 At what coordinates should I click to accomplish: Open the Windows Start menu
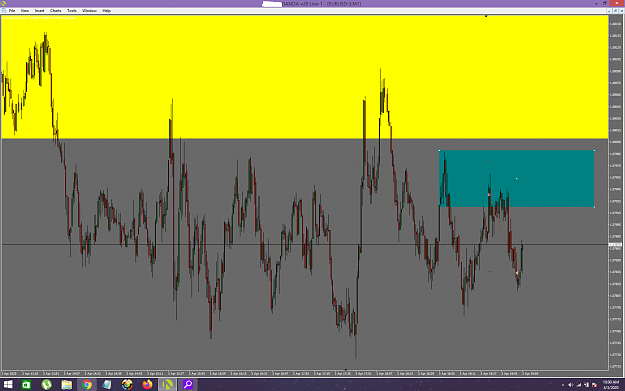click(x=8, y=385)
